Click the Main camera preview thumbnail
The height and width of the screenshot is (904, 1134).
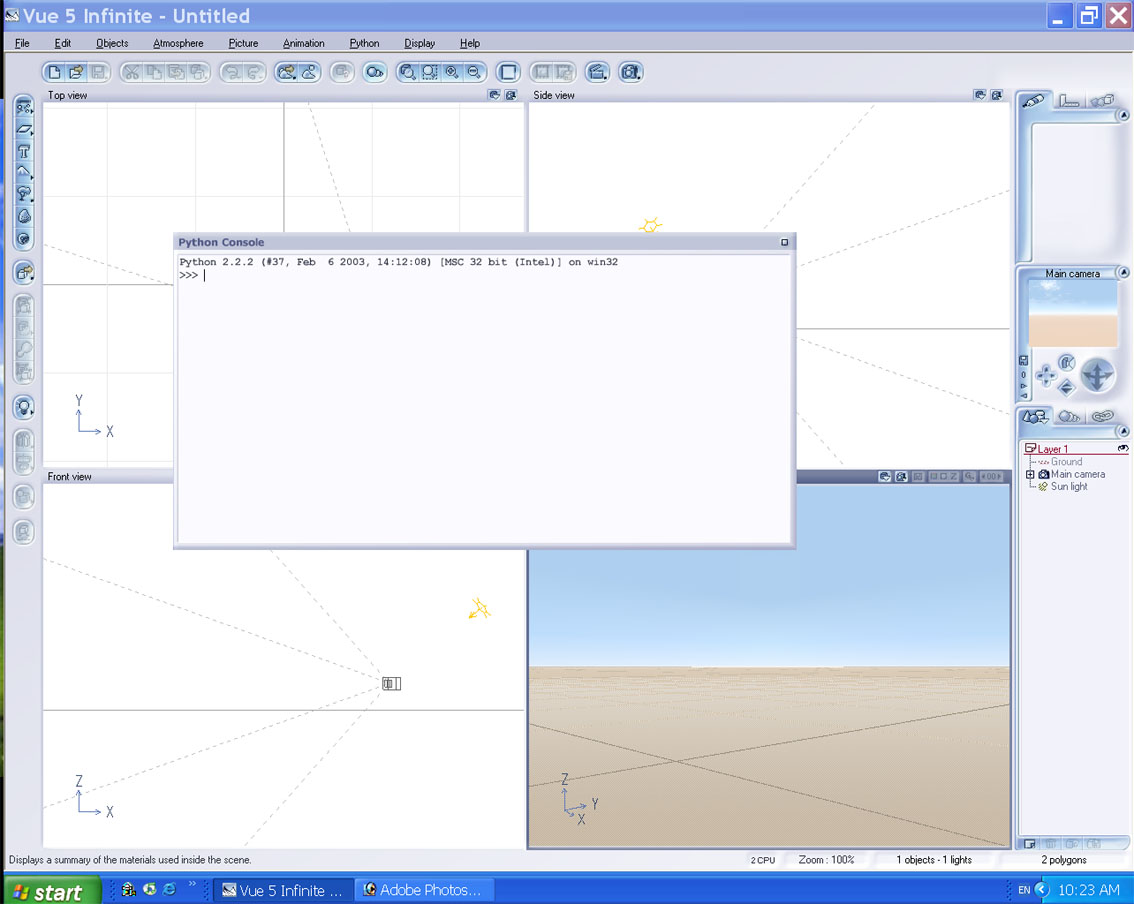click(x=1072, y=312)
